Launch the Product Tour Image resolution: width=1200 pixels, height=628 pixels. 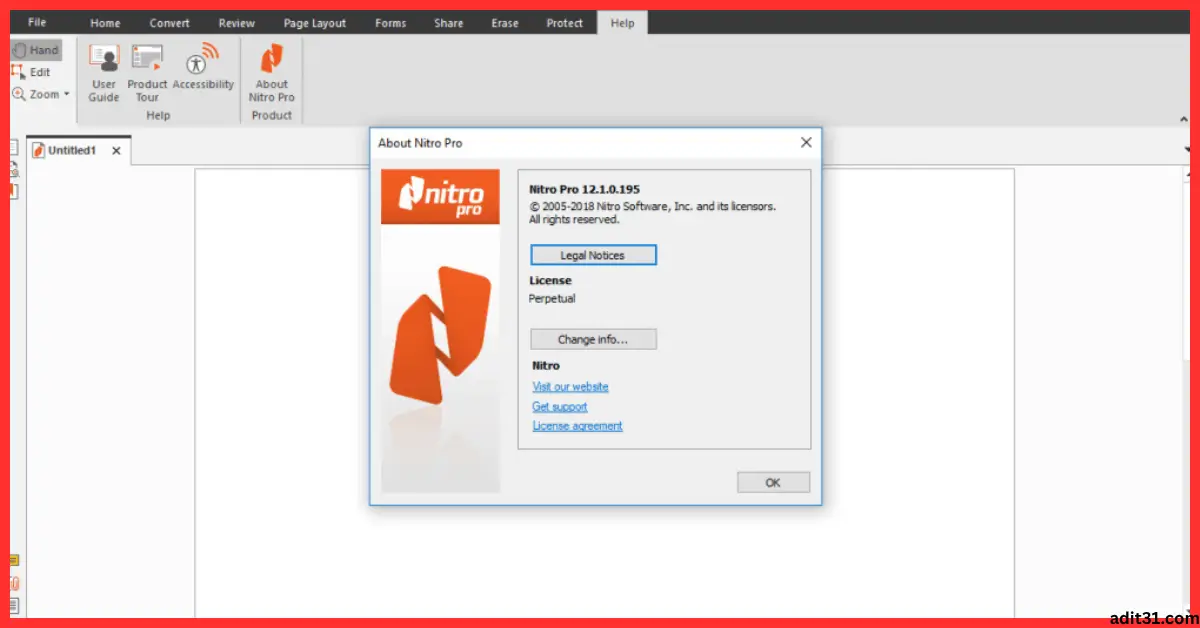tap(147, 72)
